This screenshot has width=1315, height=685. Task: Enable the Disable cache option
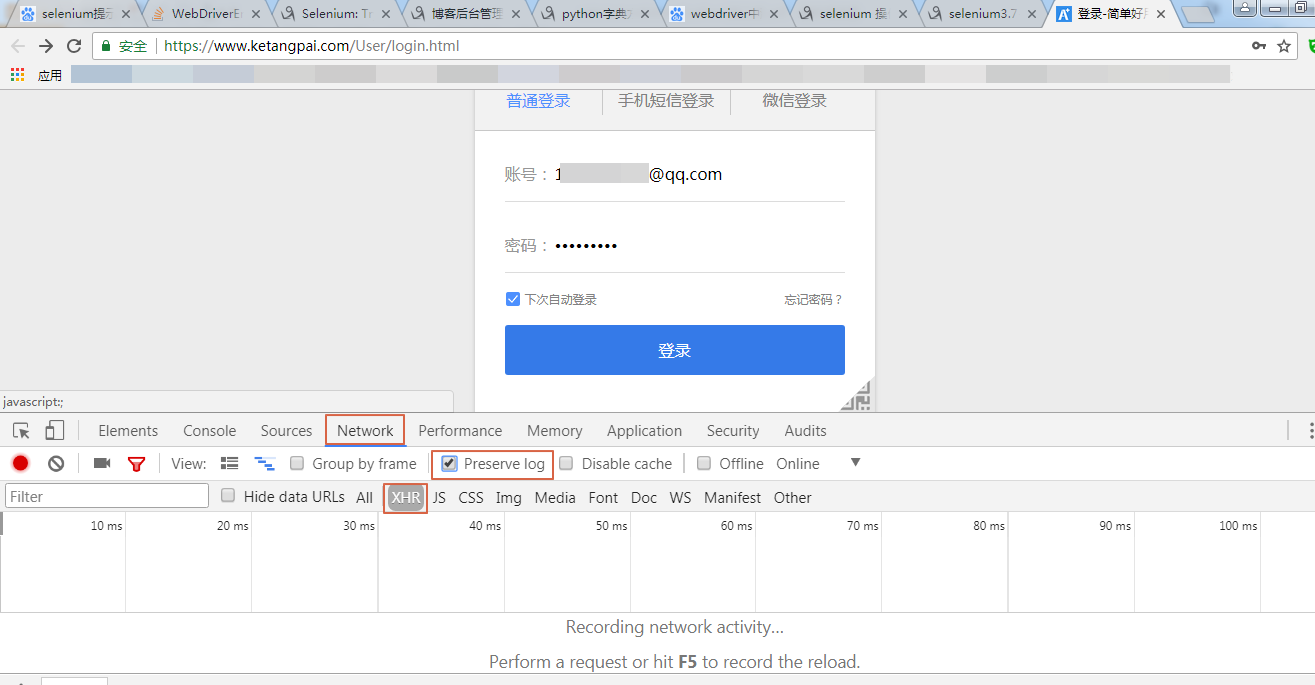(570, 463)
